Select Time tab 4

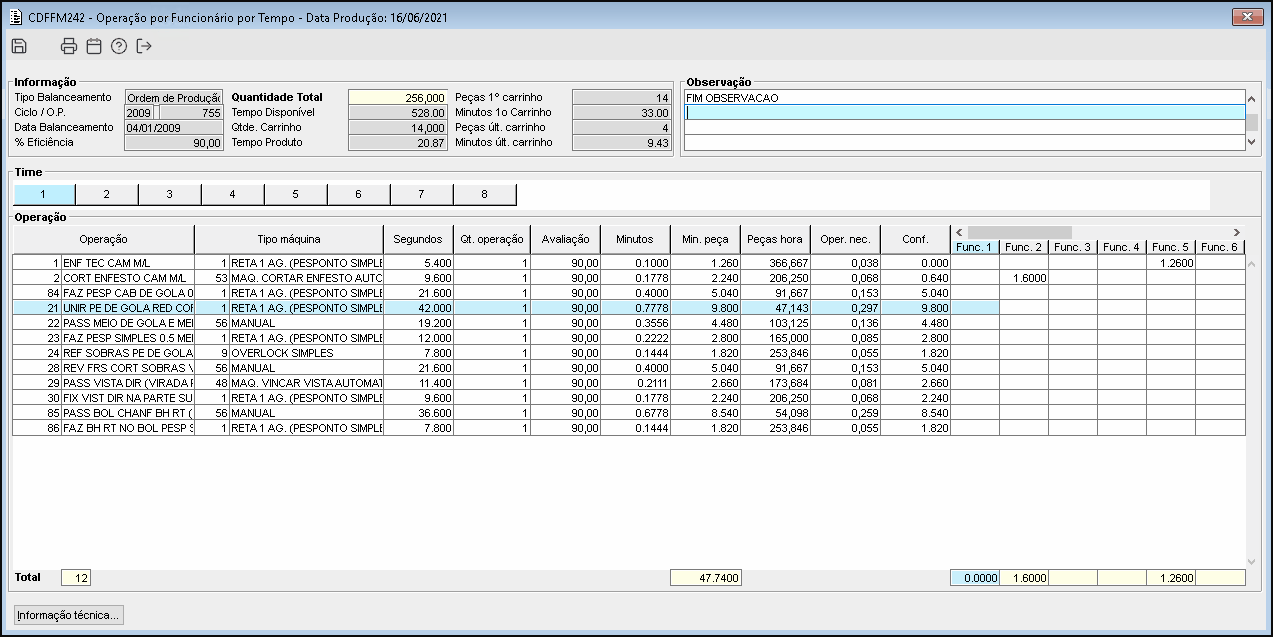coord(232,195)
